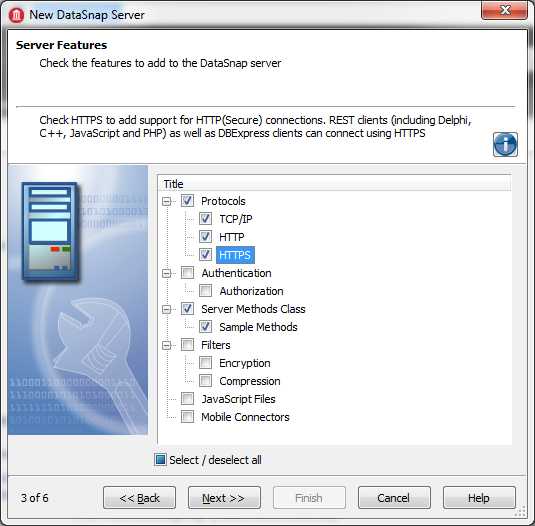This screenshot has width=535, height=526.
Task: Collapse the Authentication tree node
Action: [x=166, y=273]
